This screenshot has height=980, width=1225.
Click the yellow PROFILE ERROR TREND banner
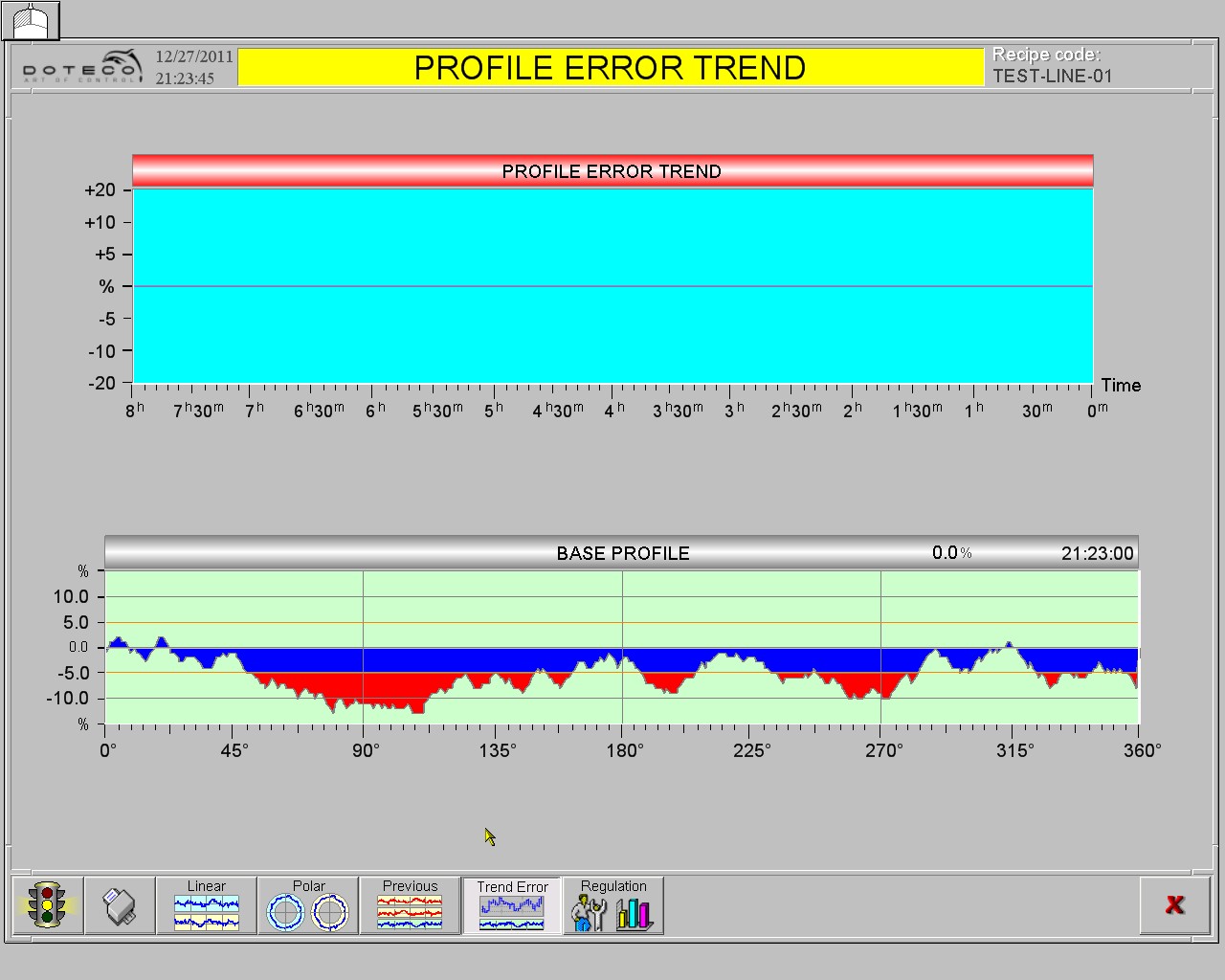tap(611, 68)
